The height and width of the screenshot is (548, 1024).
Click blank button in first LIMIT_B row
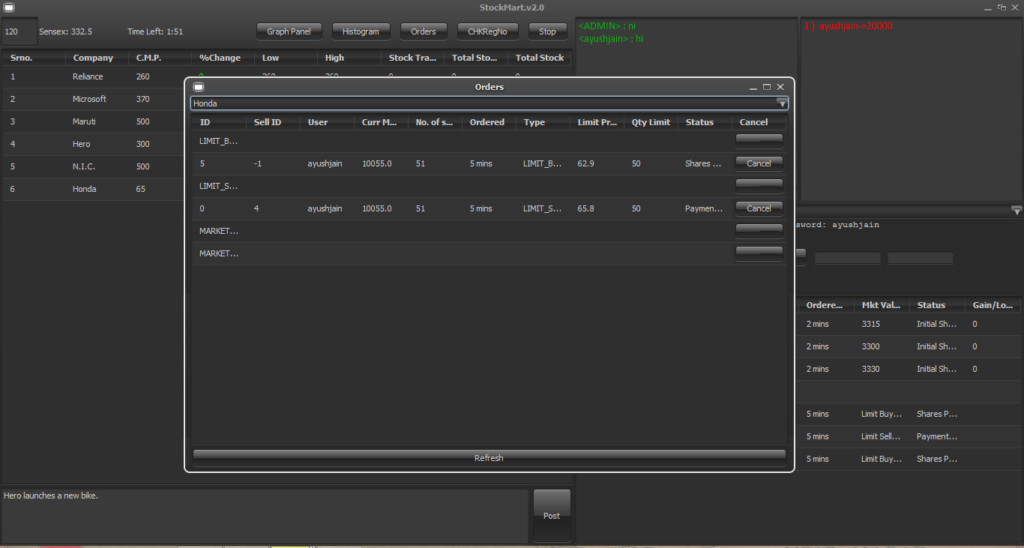click(759, 140)
